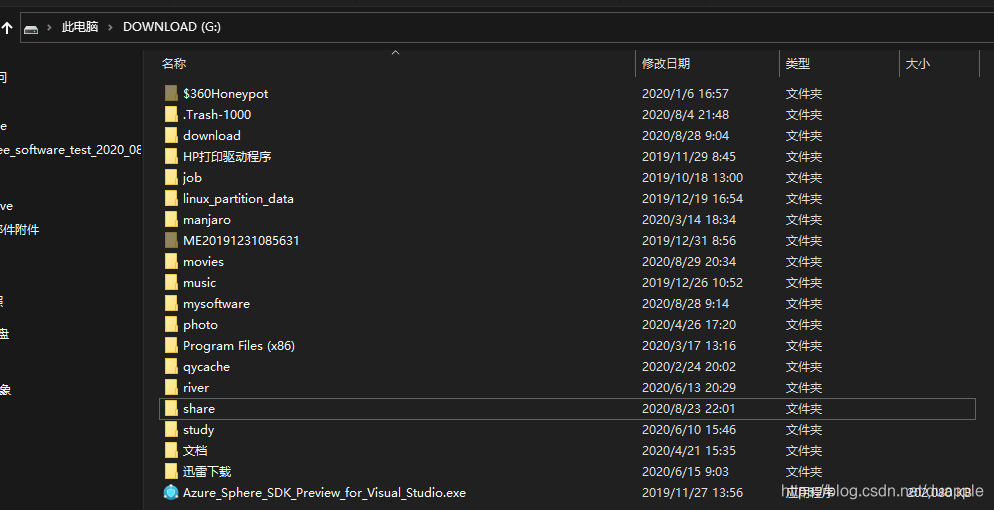Click date 2020/8/29 20:34
Viewport: 994px width, 510px height.
689,262
